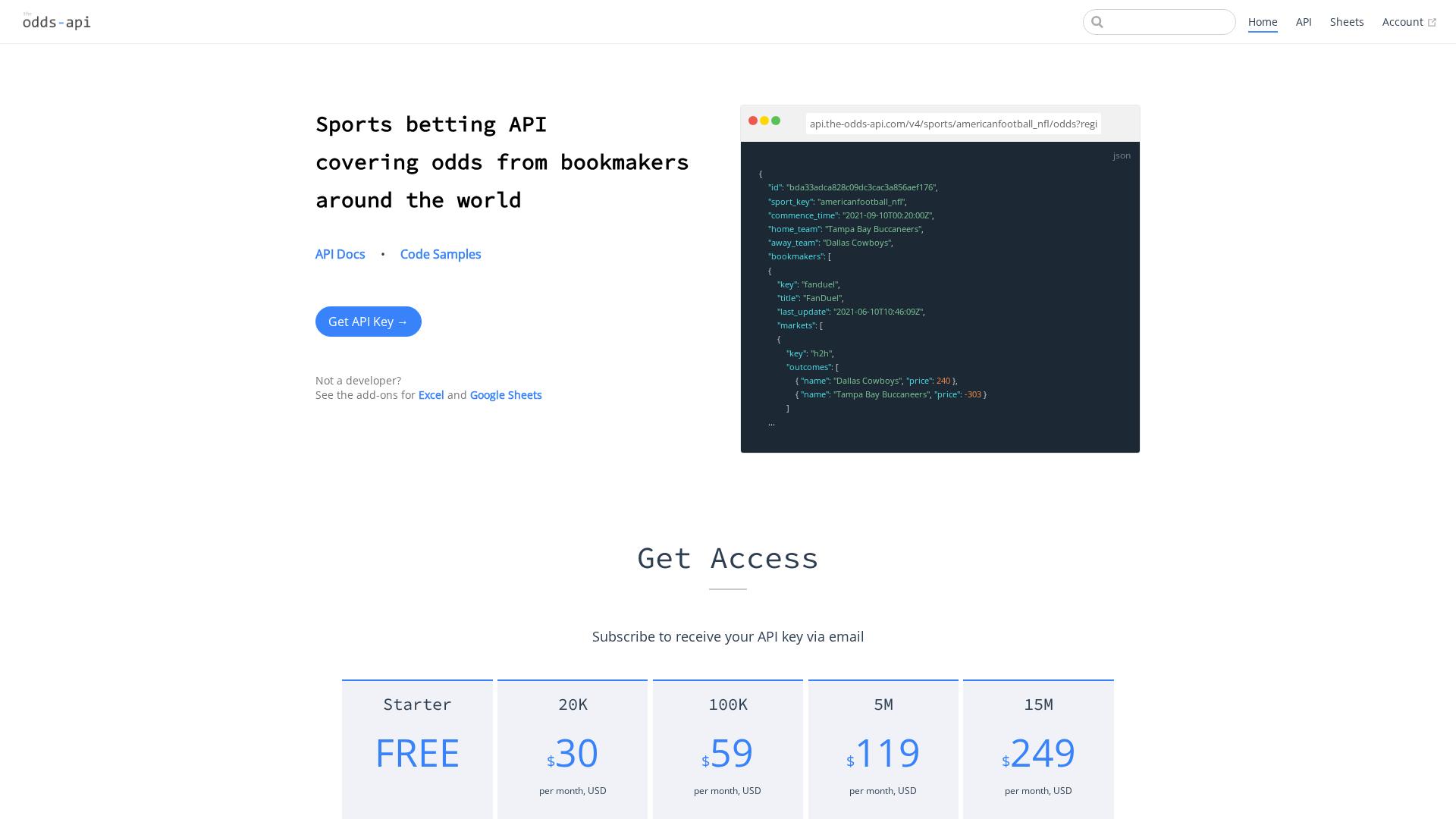Click the Get Access heading
Image resolution: width=1456 pixels, height=819 pixels.
click(x=728, y=558)
